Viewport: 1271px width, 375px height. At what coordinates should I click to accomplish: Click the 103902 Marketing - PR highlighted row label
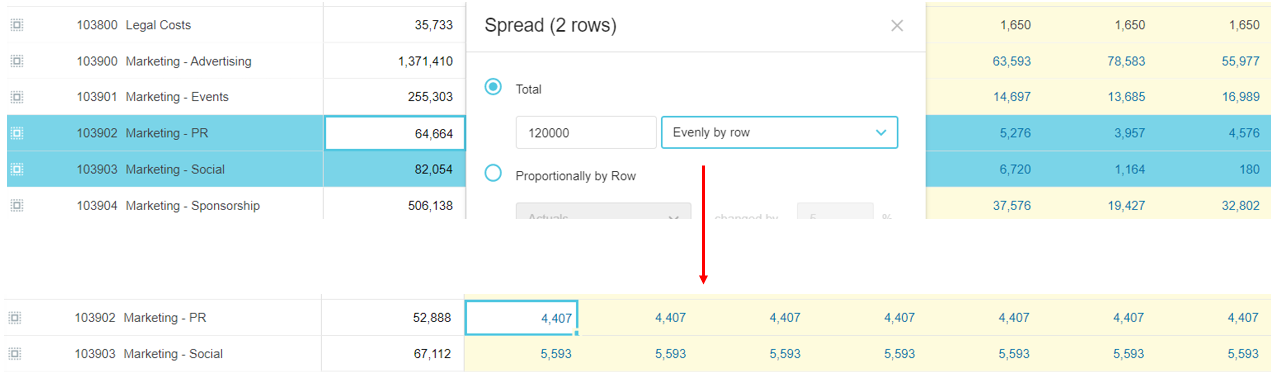pyautogui.click(x=142, y=133)
